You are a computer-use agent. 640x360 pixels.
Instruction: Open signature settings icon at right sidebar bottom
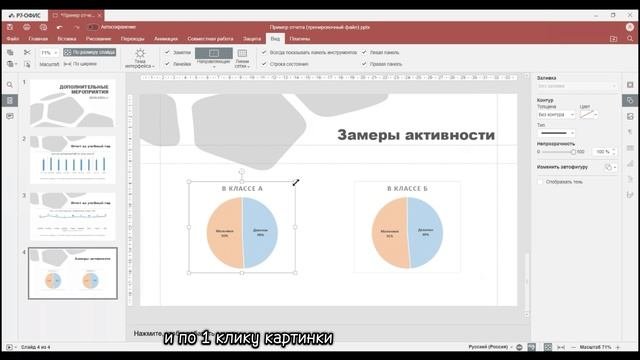click(x=630, y=195)
